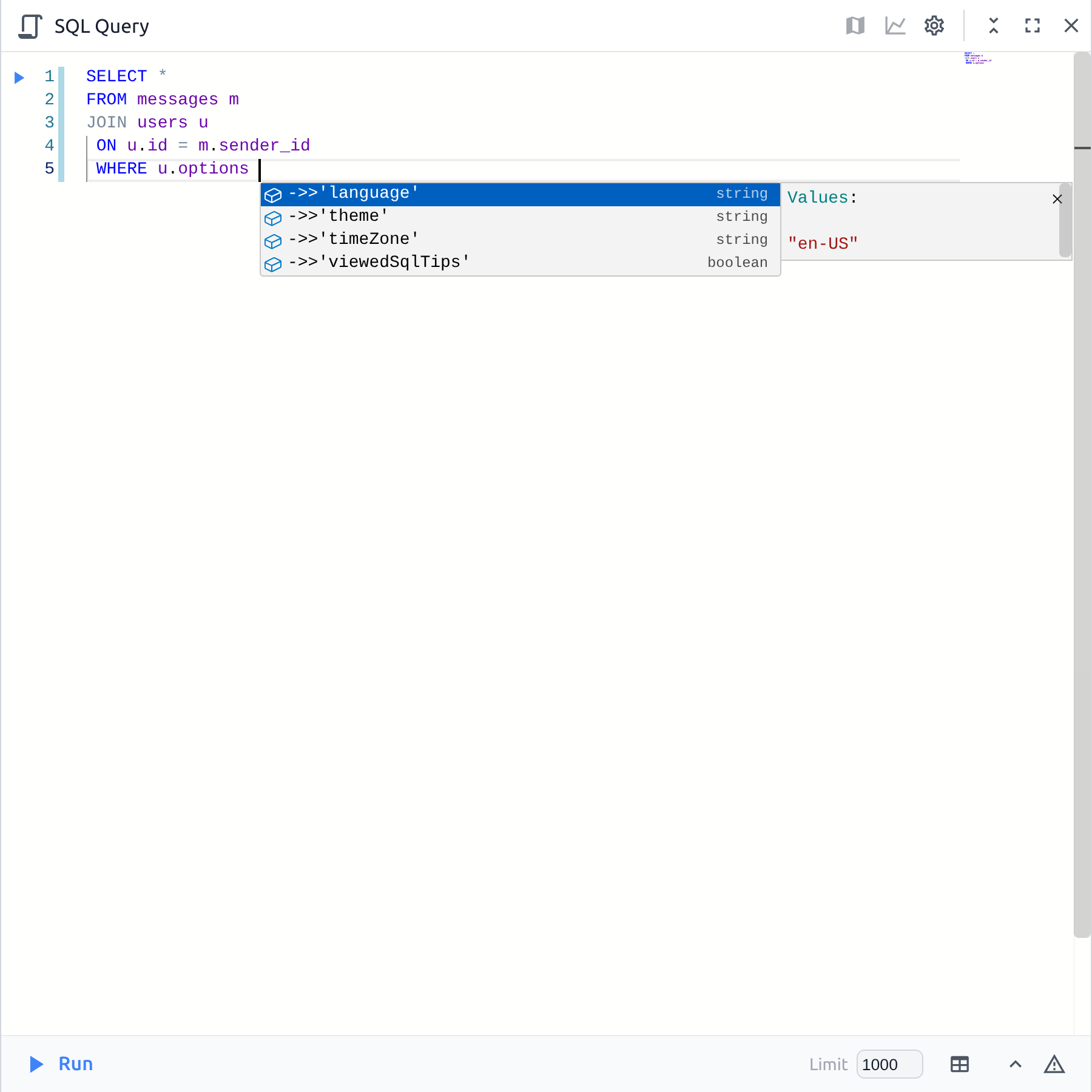1092x1092 pixels.
Task: Select the ->>'theme' suggestion
Action: click(520, 217)
